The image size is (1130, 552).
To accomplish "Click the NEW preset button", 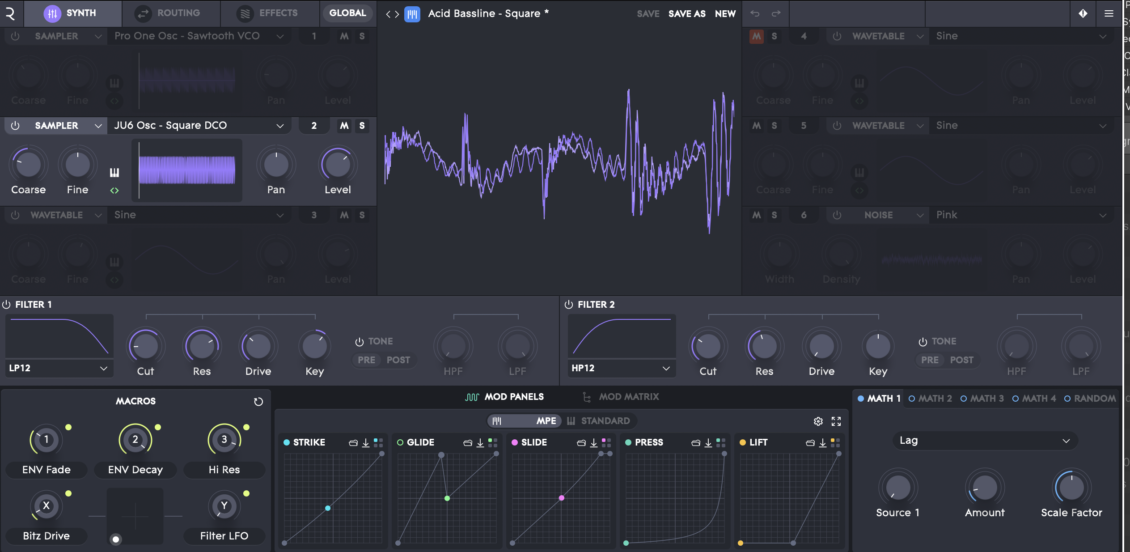I will click(x=725, y=14).
